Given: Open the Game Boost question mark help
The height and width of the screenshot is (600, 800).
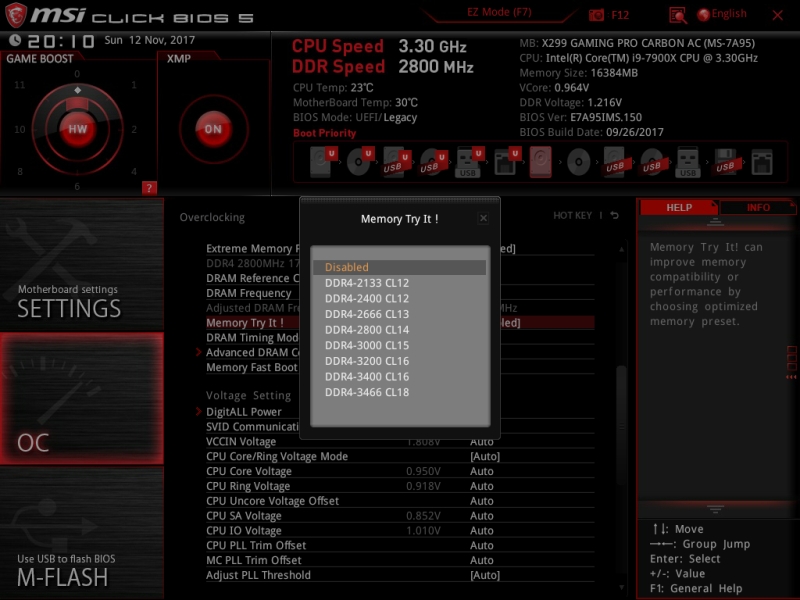Looking at the screenshot, I should pyautogui.click(x=149, y=188).
